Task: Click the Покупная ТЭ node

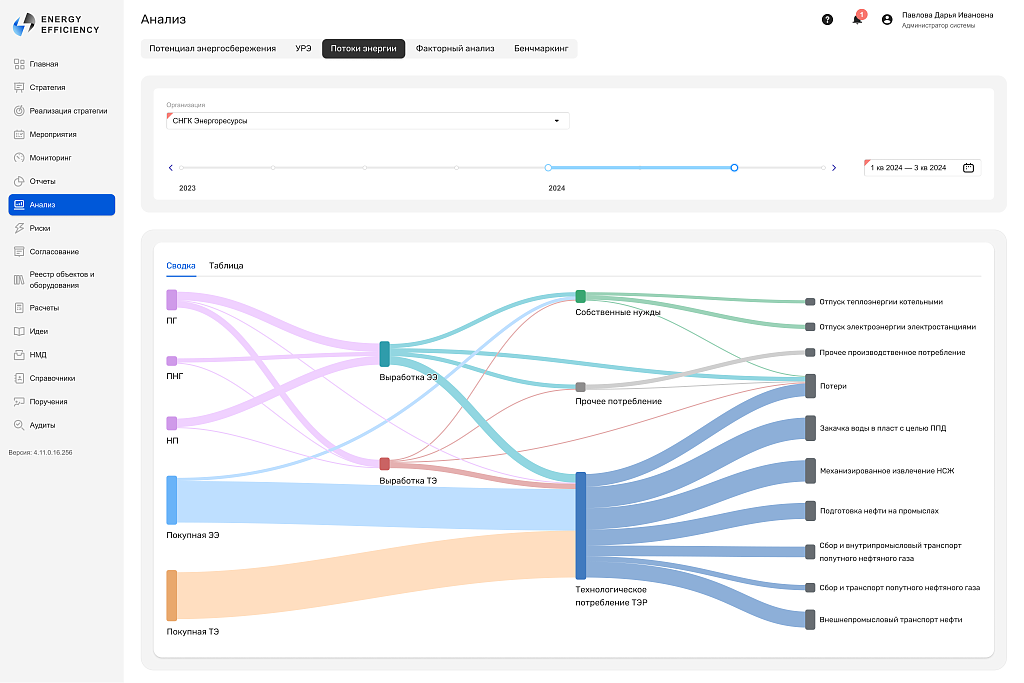Action: [x=172, y=596]
